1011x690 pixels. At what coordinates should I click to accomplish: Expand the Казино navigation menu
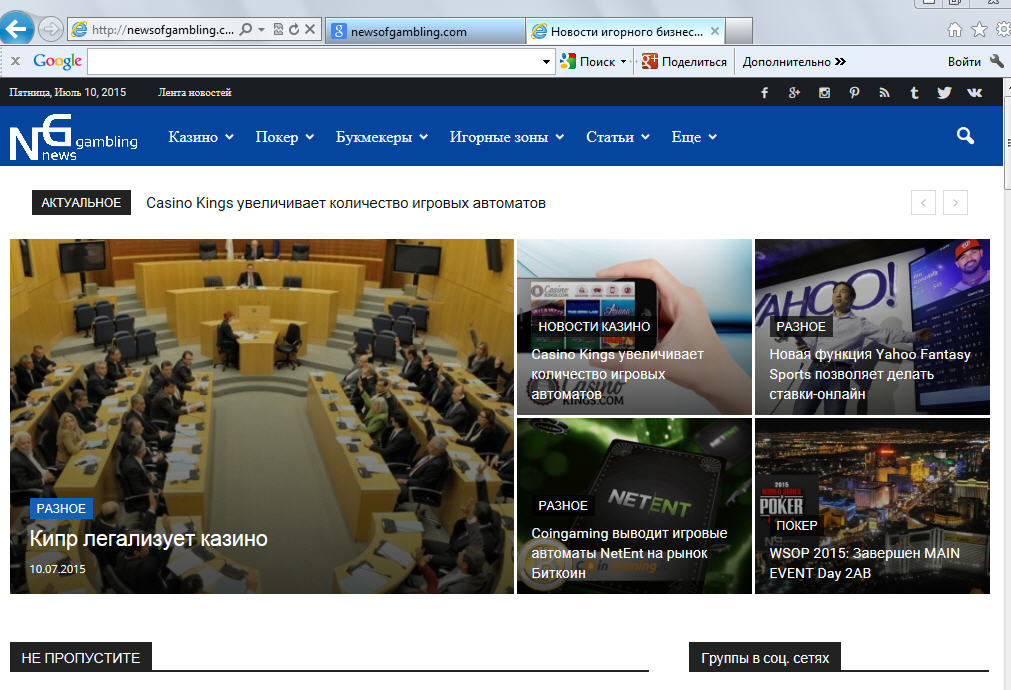[200, 137]
